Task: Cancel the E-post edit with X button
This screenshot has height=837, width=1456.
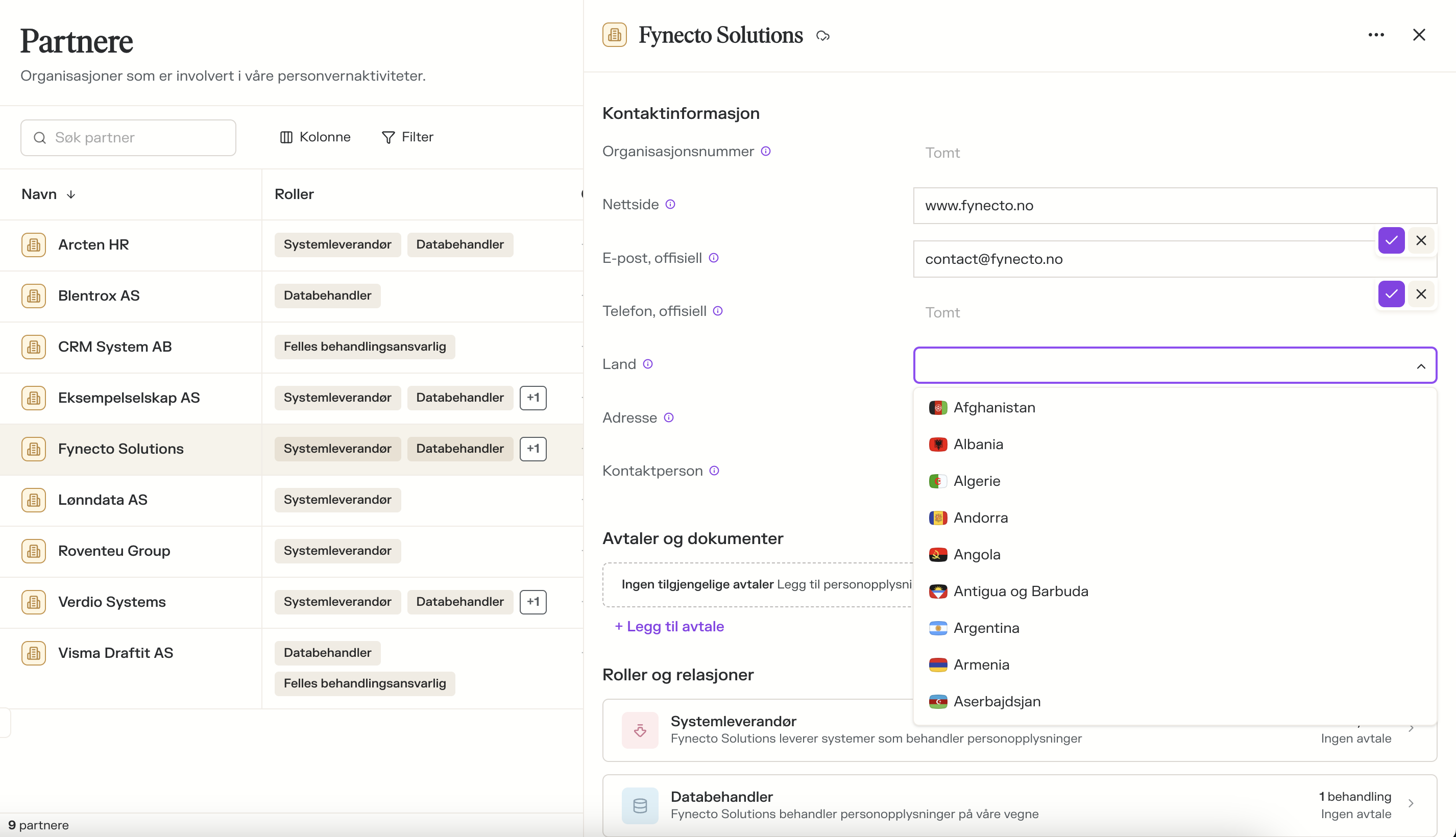Action: pos(1421,294)
